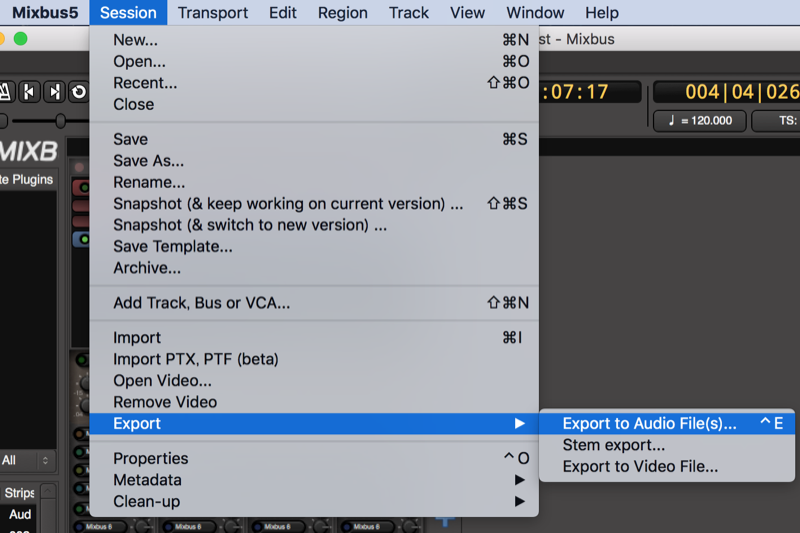This screenshot has width=800, height=533.
Task: Click the go-to-start transport icon
Action: [x=29, y=92]
